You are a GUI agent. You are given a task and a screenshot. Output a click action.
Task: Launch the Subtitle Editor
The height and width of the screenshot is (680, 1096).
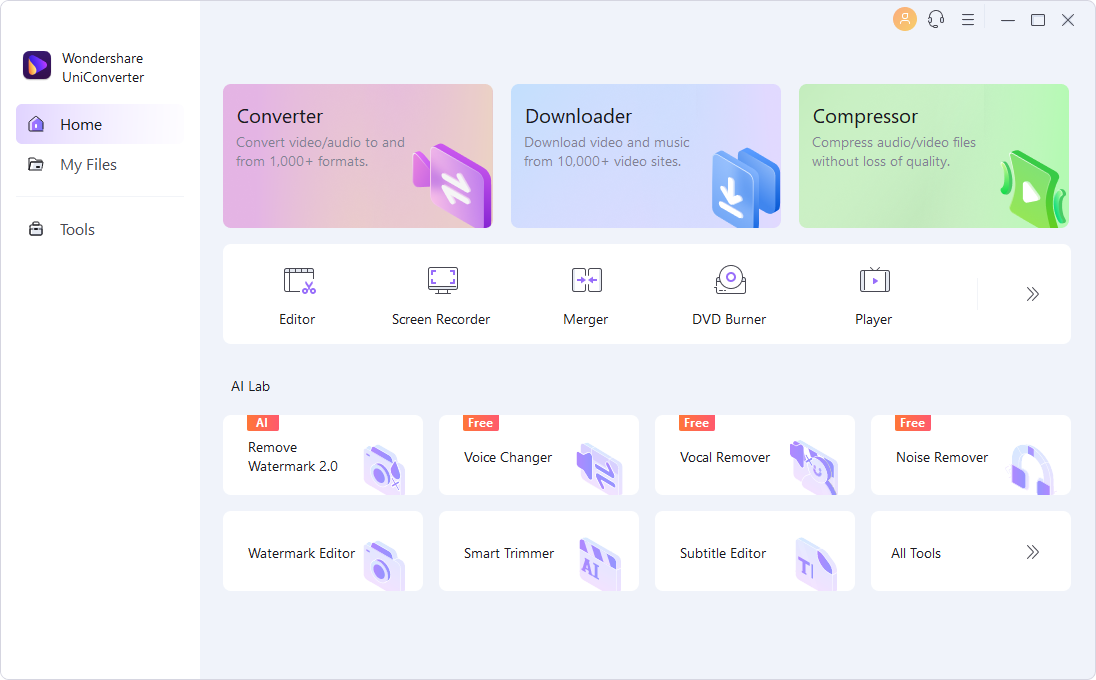[754, 551]
